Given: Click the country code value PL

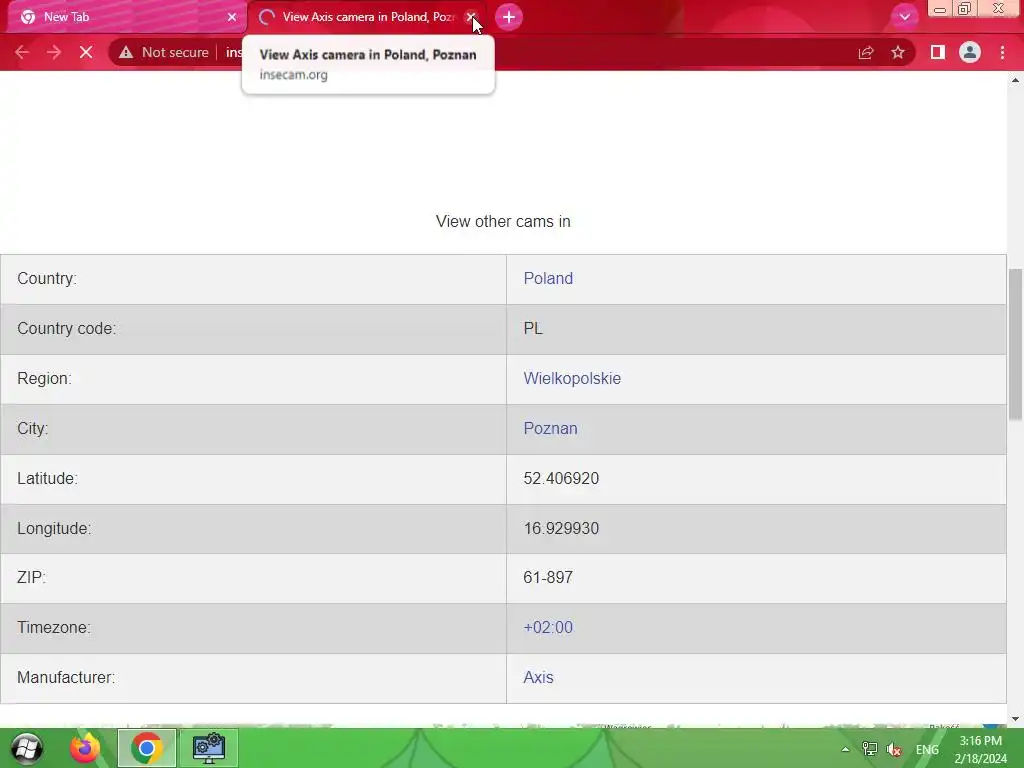Looking at the screenshot, I should pyautogui.click(x=533, y=328).
